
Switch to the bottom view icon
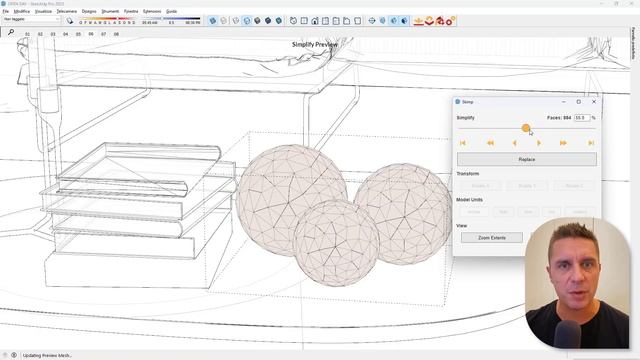pyautogui.click(x=357, y=20)
